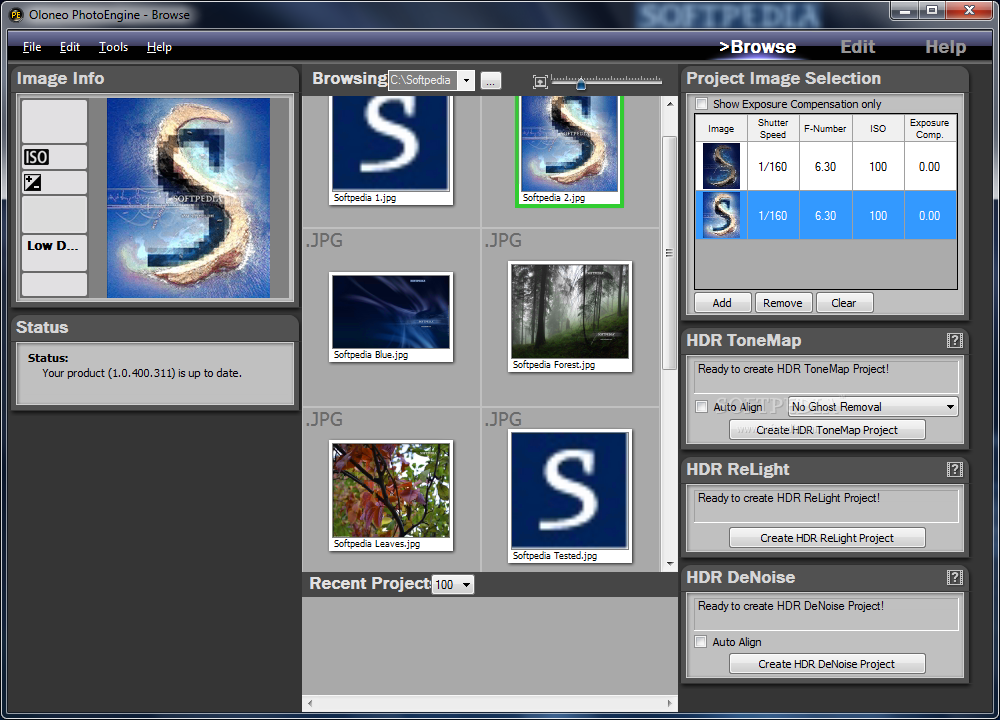Click the browser scroll down arrow

[670, 564]
